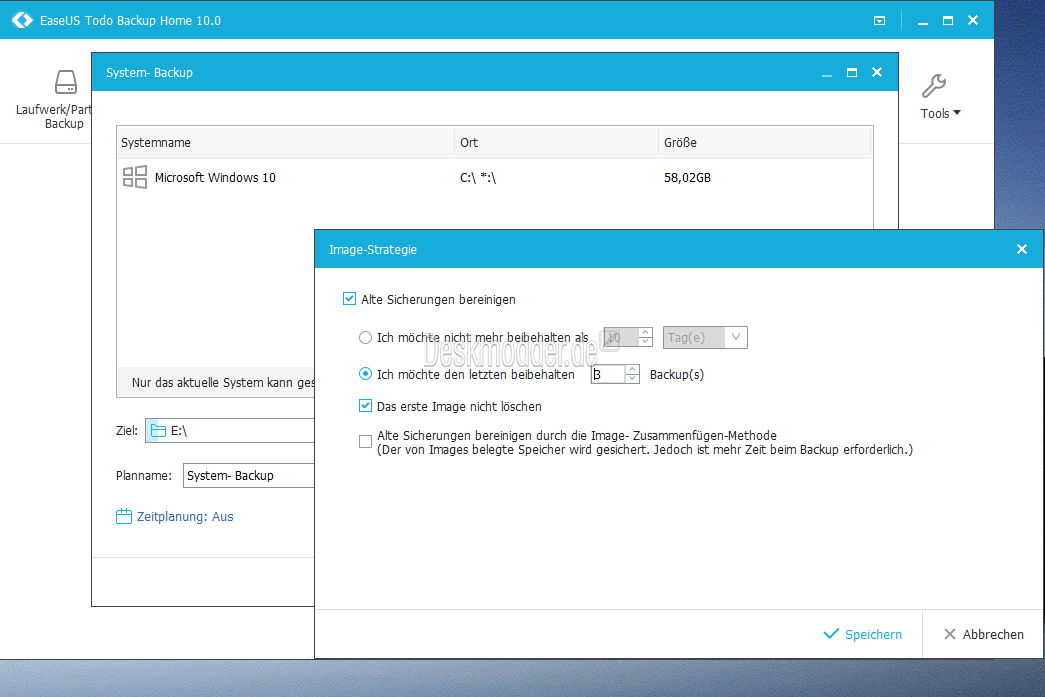The height and width of the screenshot is (697, 1045).
Task: Open Laufwerk/Partition Backup from main toolbar
Action: [x=53, y=100]
